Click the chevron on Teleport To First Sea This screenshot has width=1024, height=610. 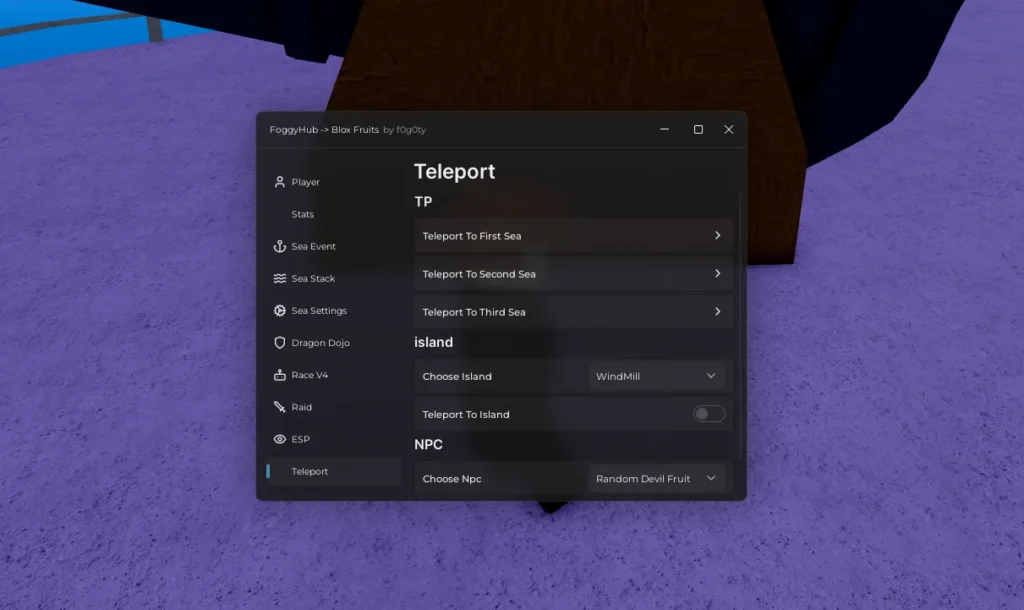click(717, 236)
